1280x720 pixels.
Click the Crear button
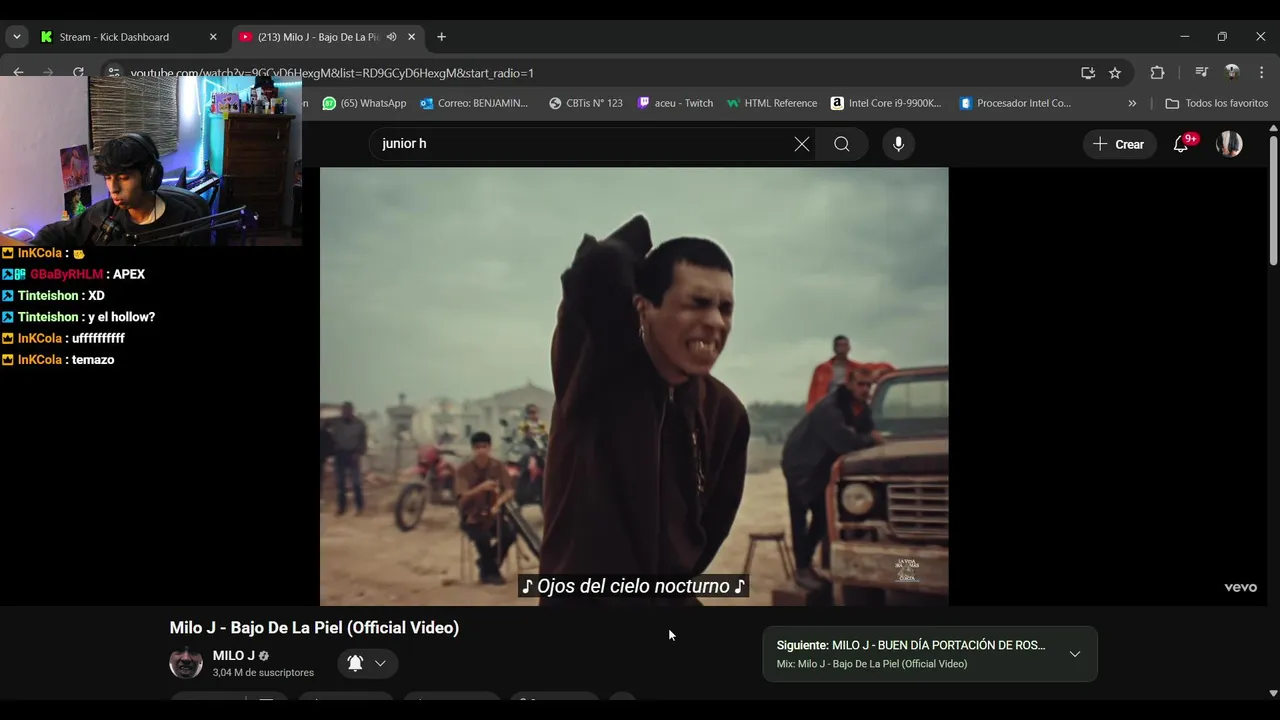pos(1119,144)
